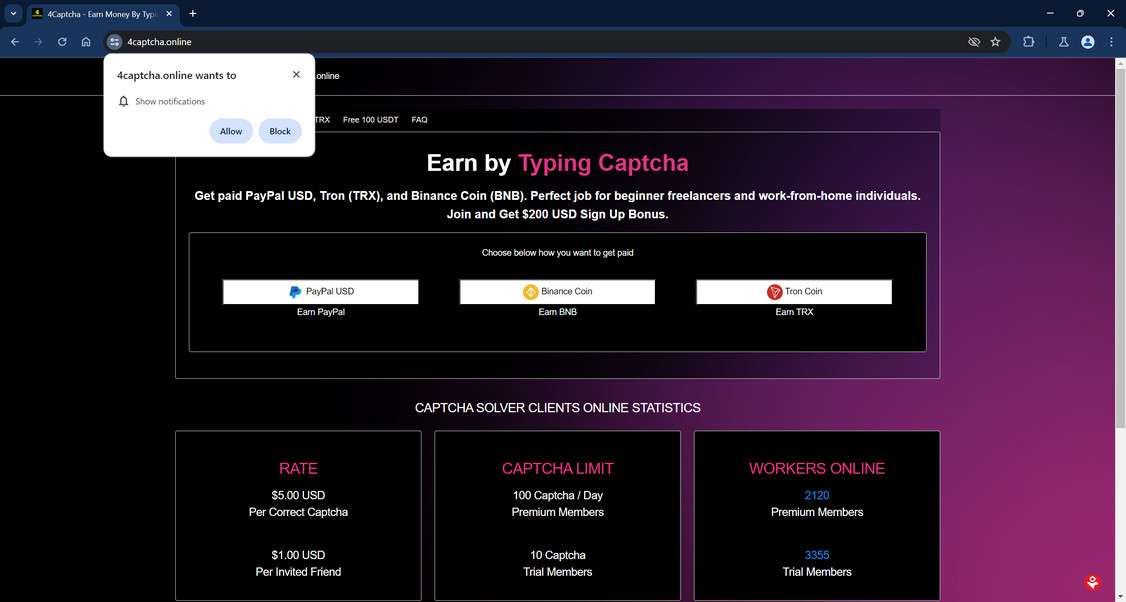Screen dimensions: 1126x602
Task: Click the flask experiments icon
Action: coord(1063,42)
